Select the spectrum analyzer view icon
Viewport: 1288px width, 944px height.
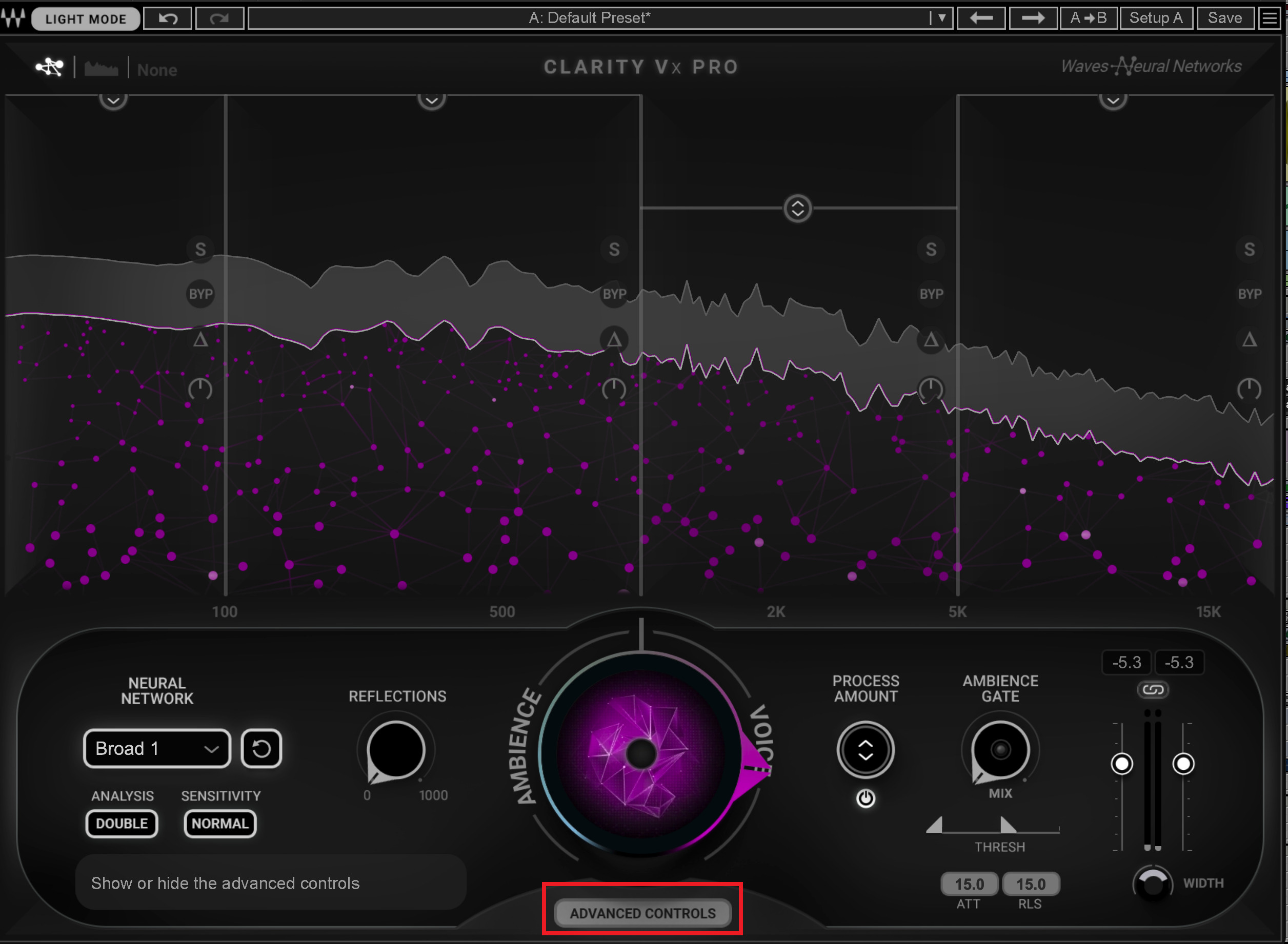point(101,69)
